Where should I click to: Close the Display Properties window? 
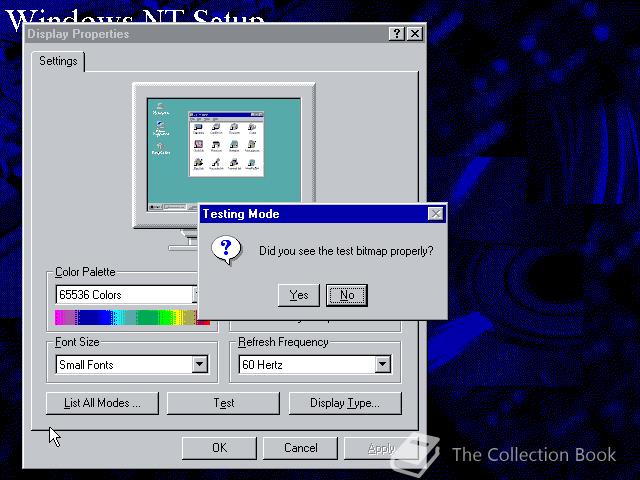[x=415, y=33]
